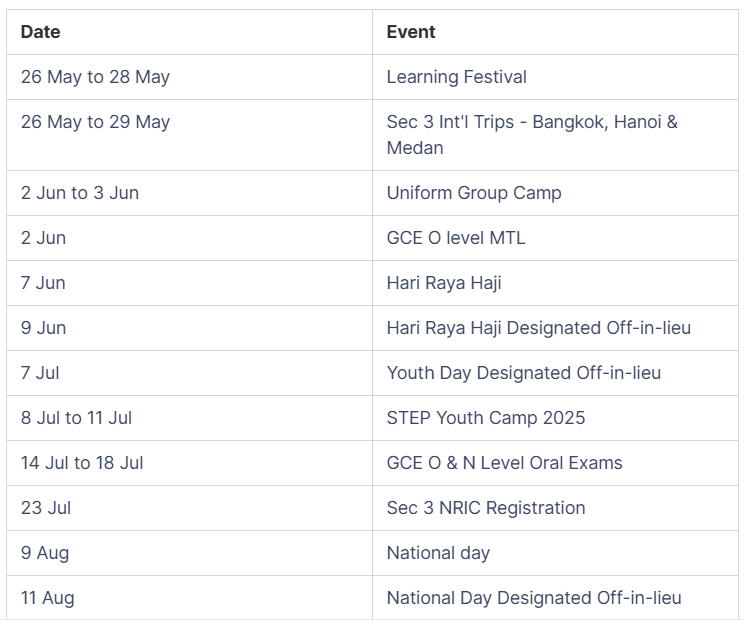Click the Sec 3 NRIC Registration entry

[486, 508]
